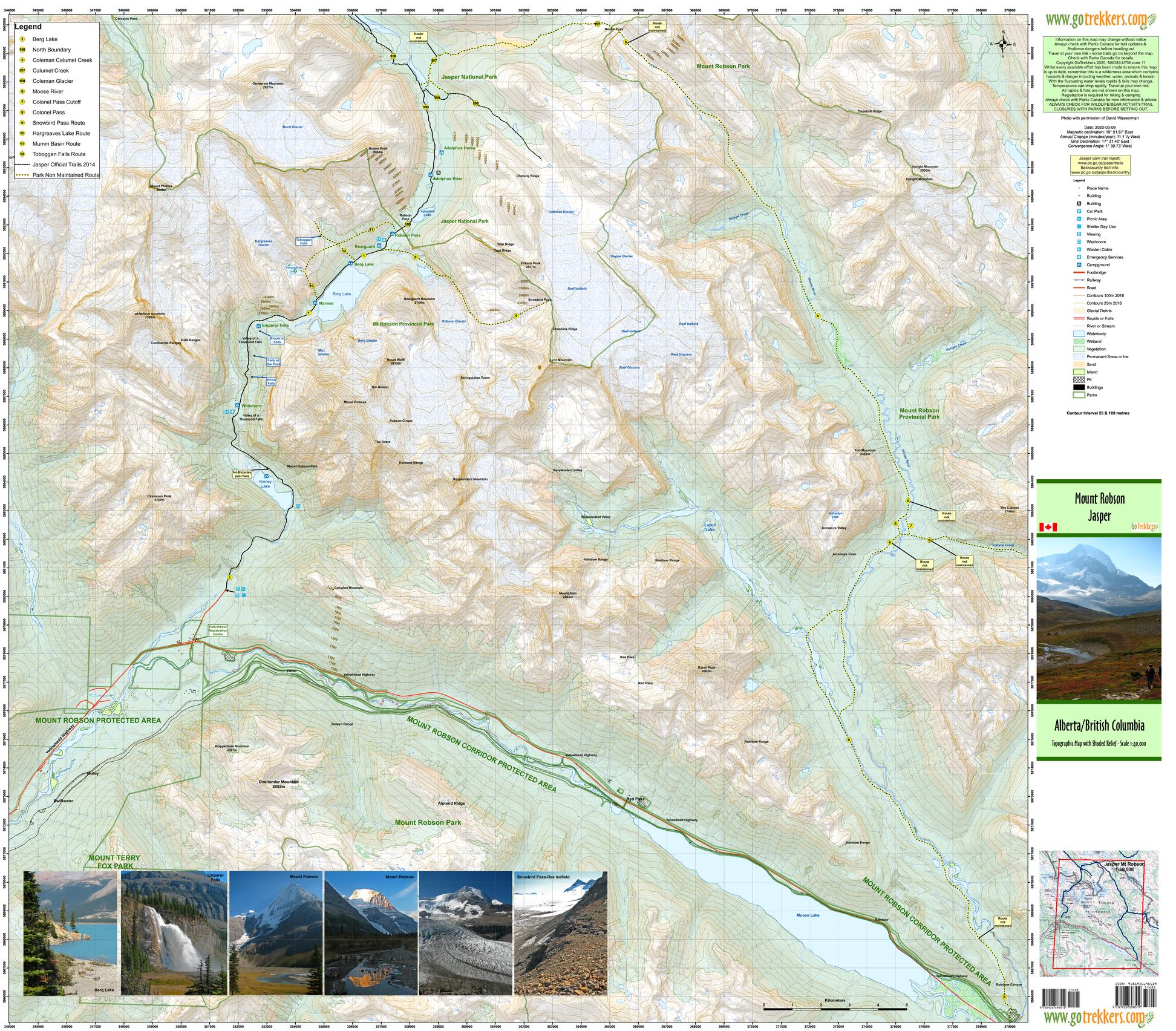Click the No Bicycles past here callout
The image size is (1176, 1031).
(x=242, y=474)
